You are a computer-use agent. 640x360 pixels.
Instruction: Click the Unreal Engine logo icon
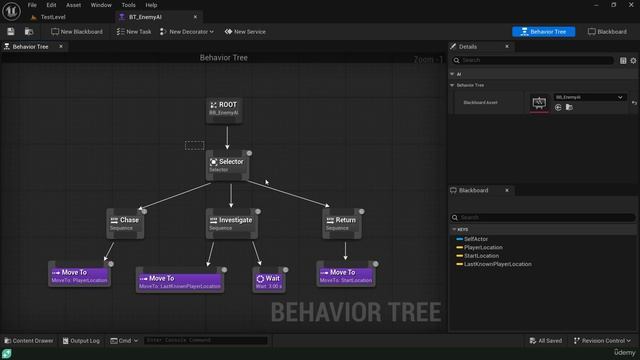11,11
